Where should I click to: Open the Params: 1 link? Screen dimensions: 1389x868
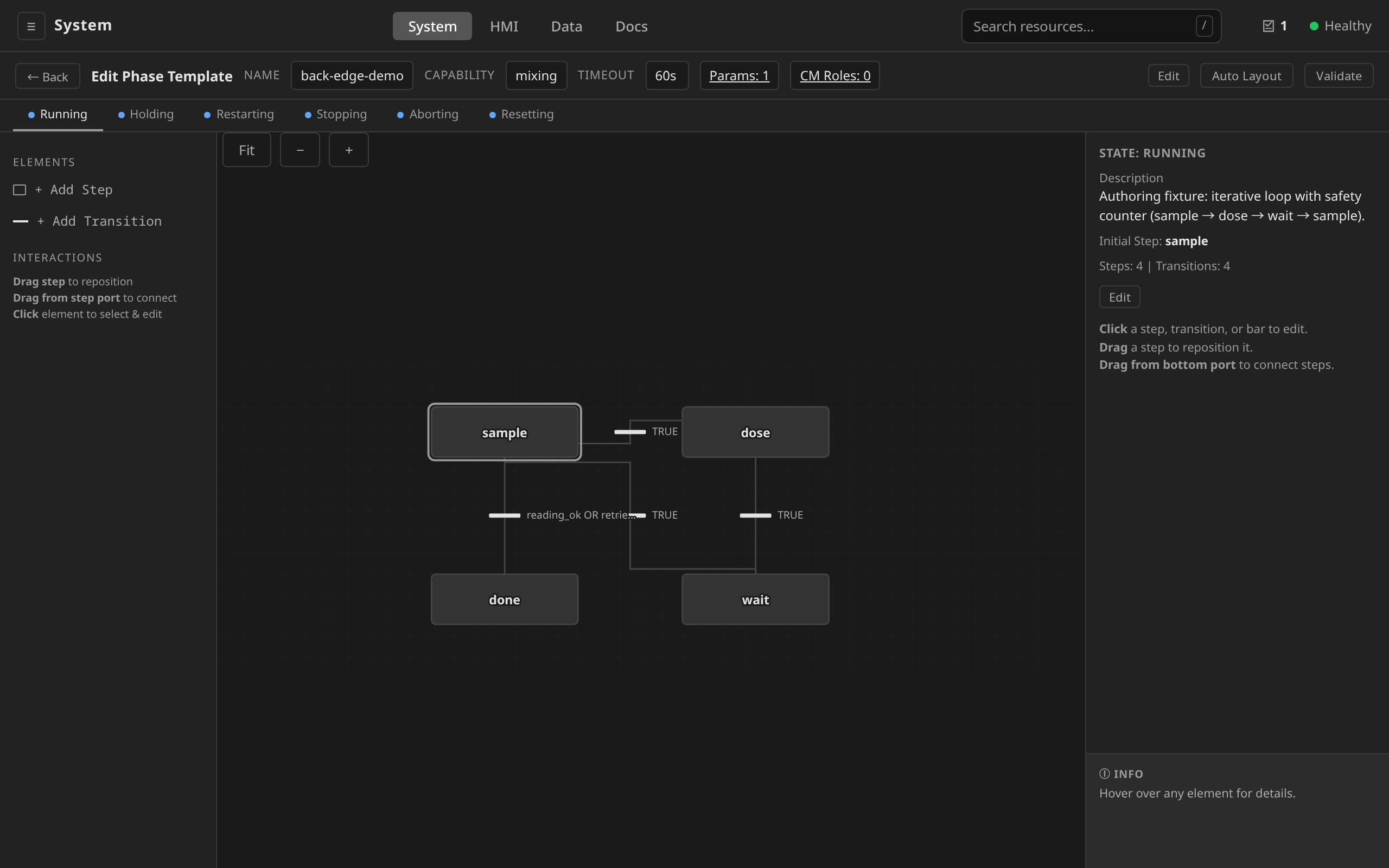pos(740,76)
